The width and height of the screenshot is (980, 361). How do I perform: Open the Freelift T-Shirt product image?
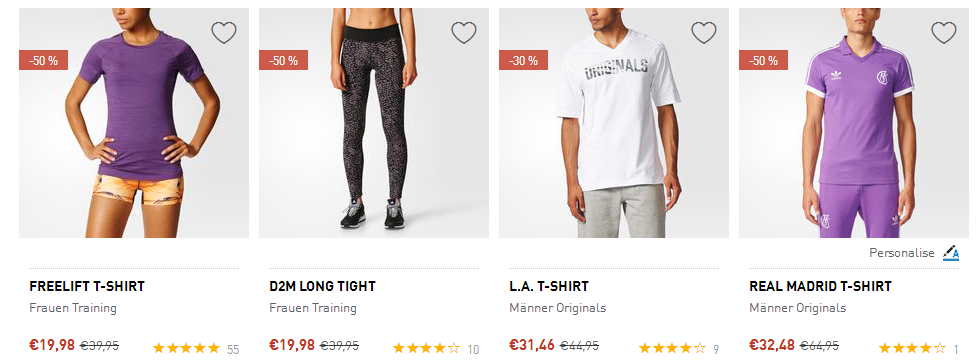tap(134, 122)
